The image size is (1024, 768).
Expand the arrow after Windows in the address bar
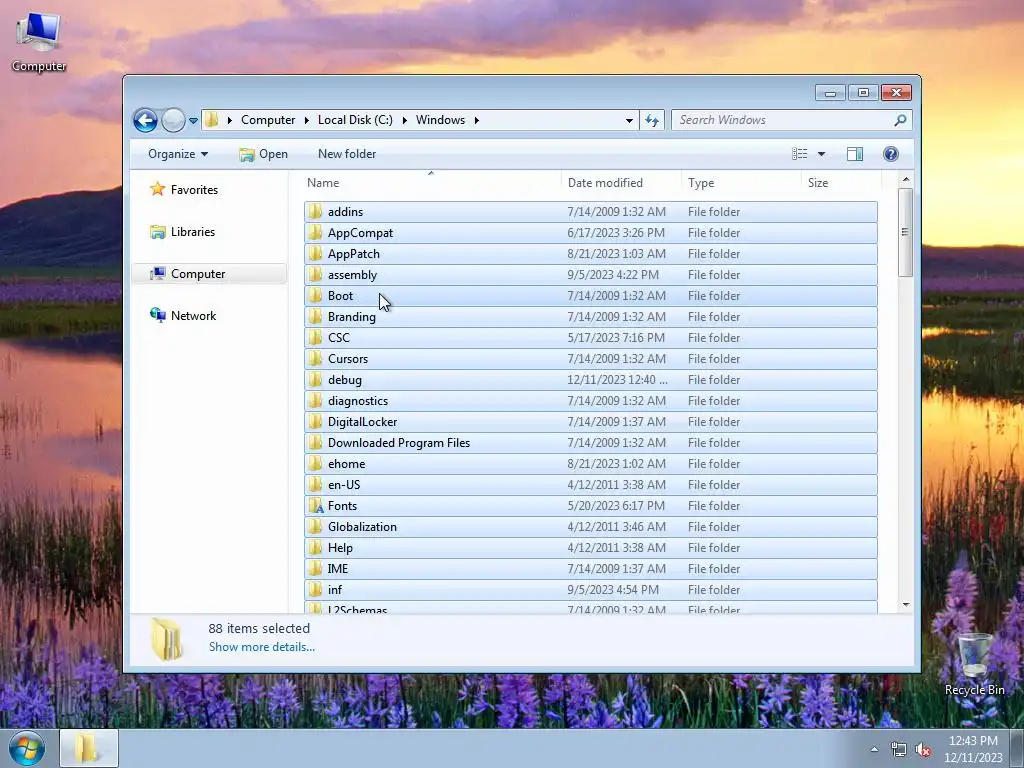coord(477,120)
